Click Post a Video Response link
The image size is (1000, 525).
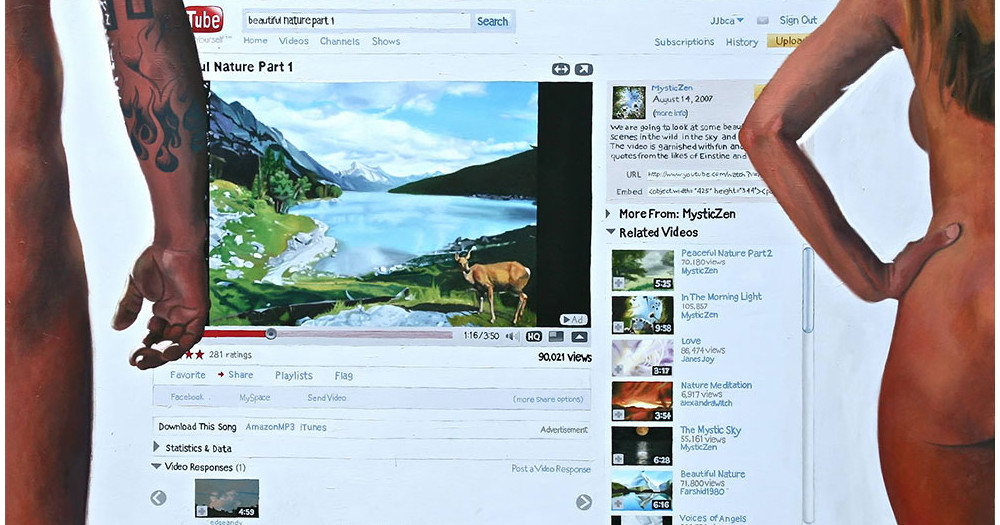[551, 469]
